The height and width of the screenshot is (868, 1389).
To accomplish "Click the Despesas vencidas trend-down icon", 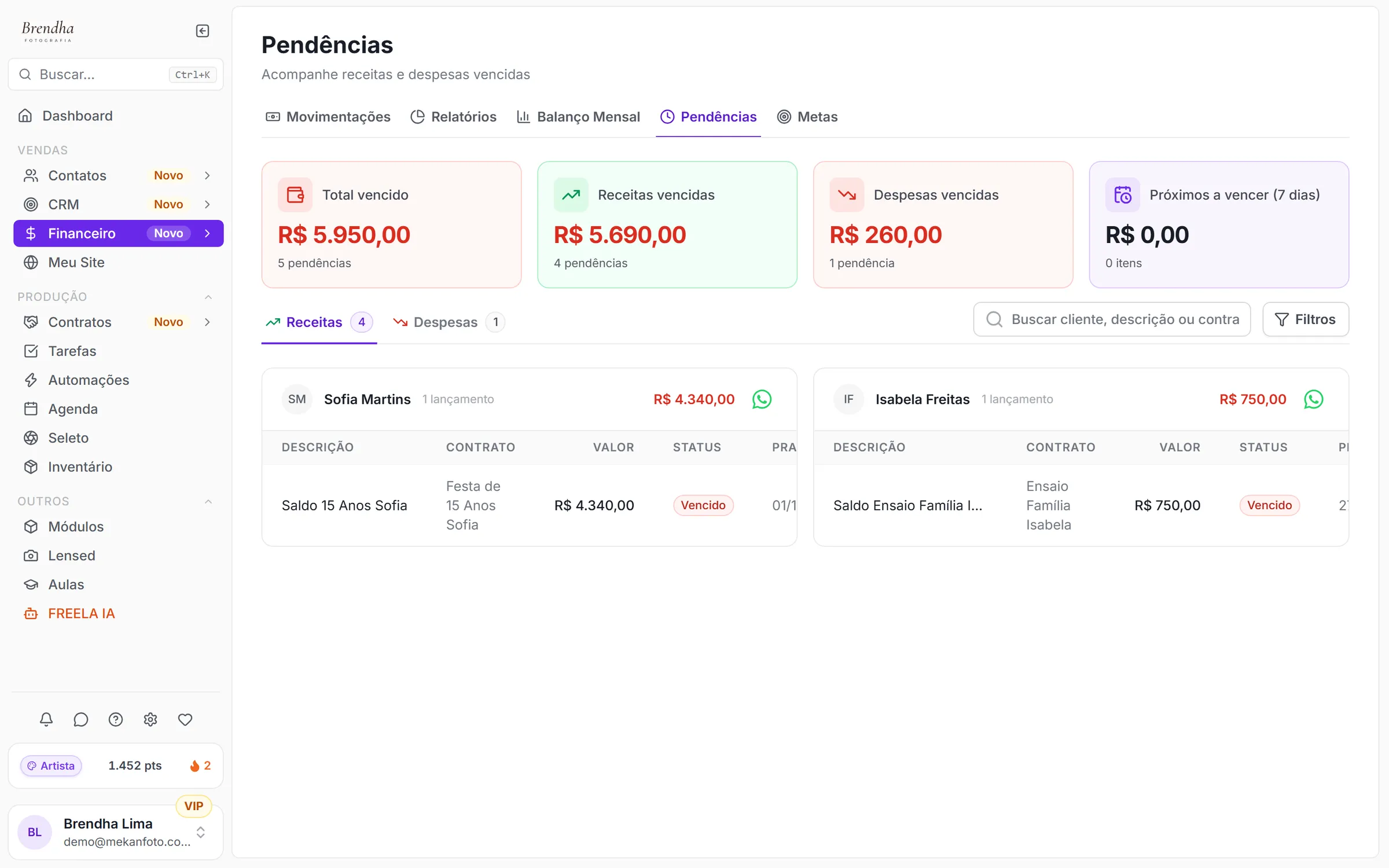I will pos(847,195).
